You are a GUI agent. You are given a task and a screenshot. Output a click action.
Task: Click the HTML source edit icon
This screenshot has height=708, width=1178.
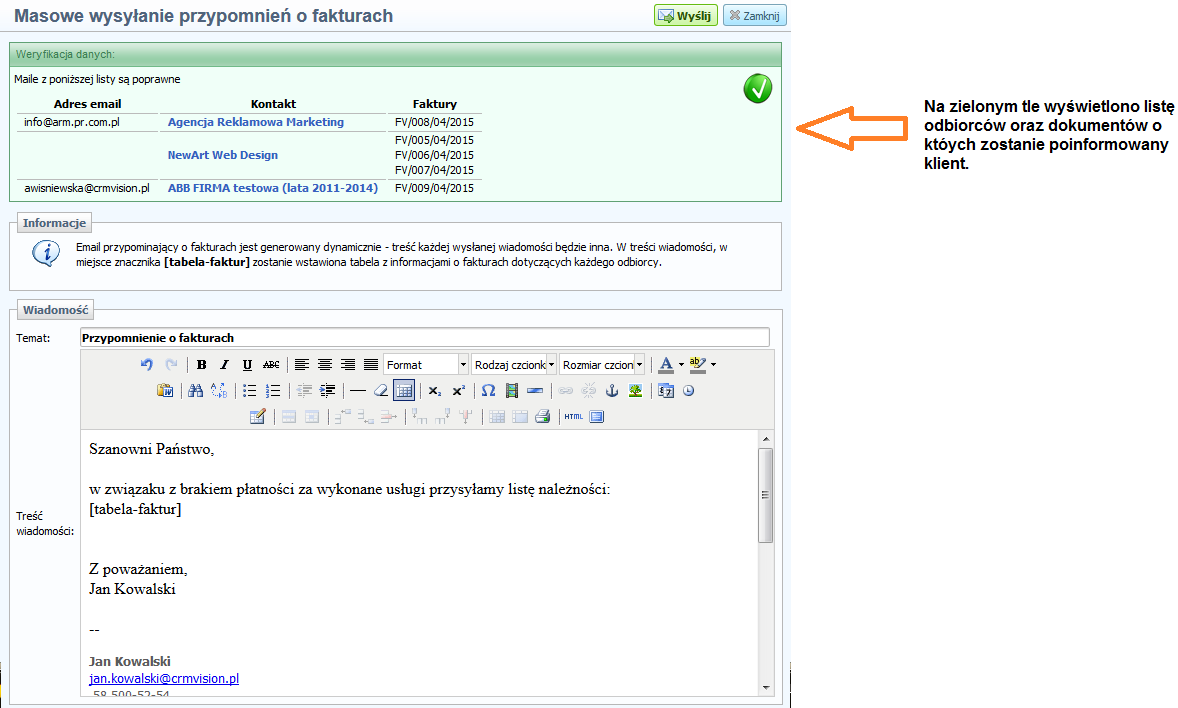[x=573, y=417]
